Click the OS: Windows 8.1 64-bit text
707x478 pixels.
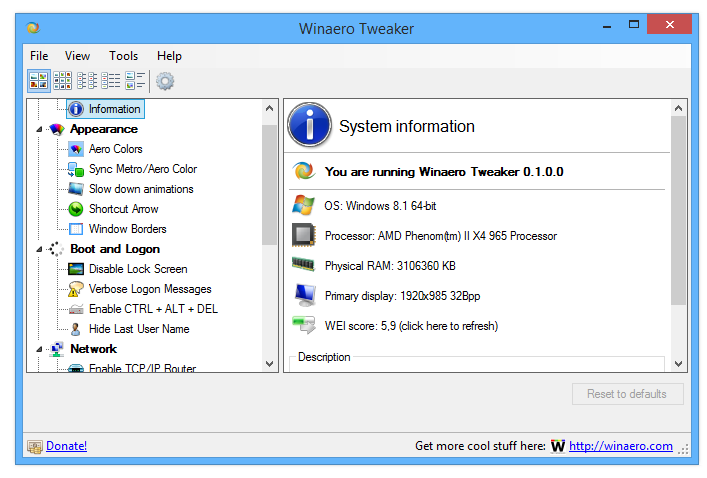pyautogui.click(x=380, y=206)
